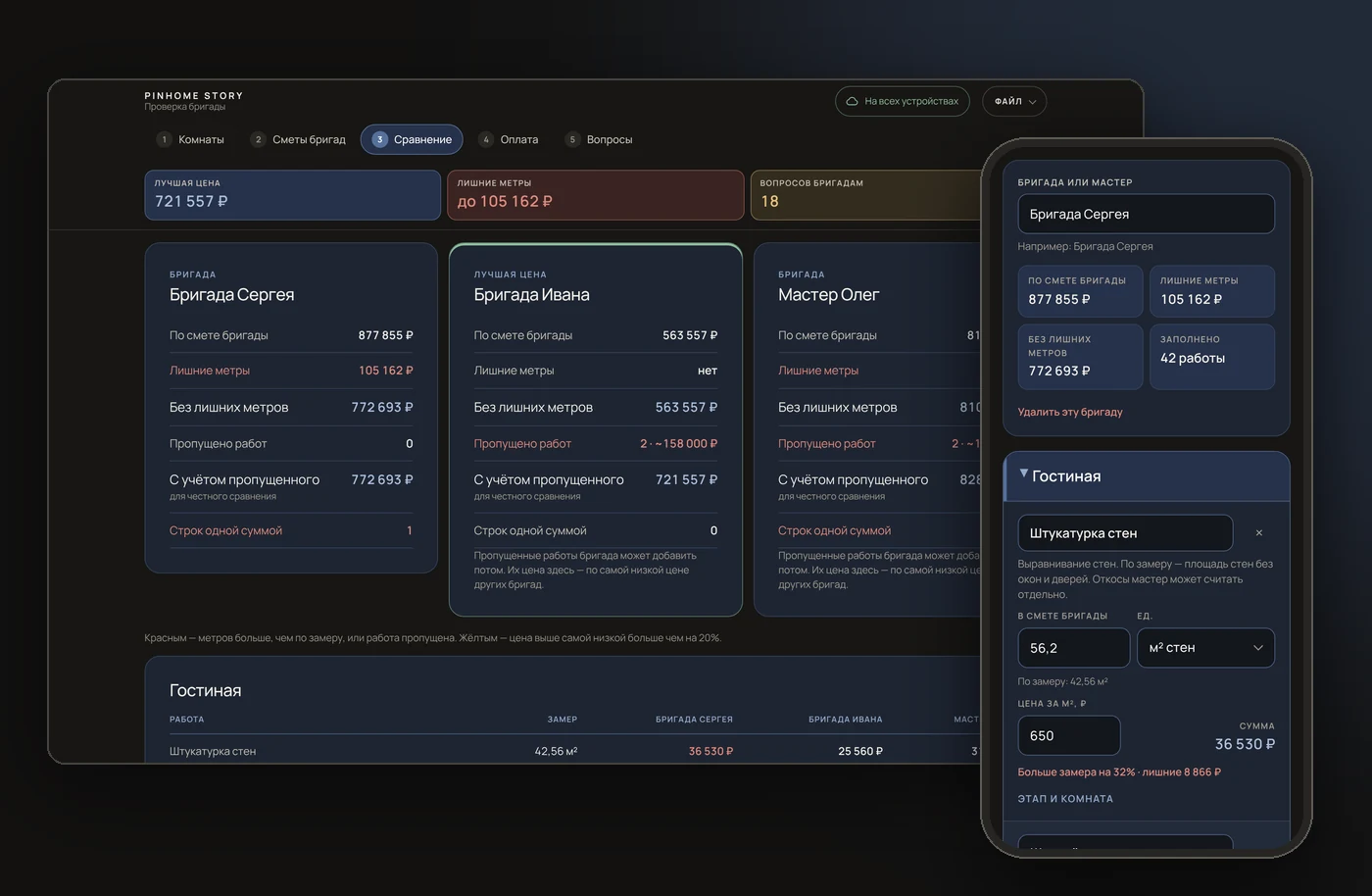The width and height of the screenshot is (1372, 896).
Task: Open the "м² стен" unit dropdown
Action: [1205, 648]
